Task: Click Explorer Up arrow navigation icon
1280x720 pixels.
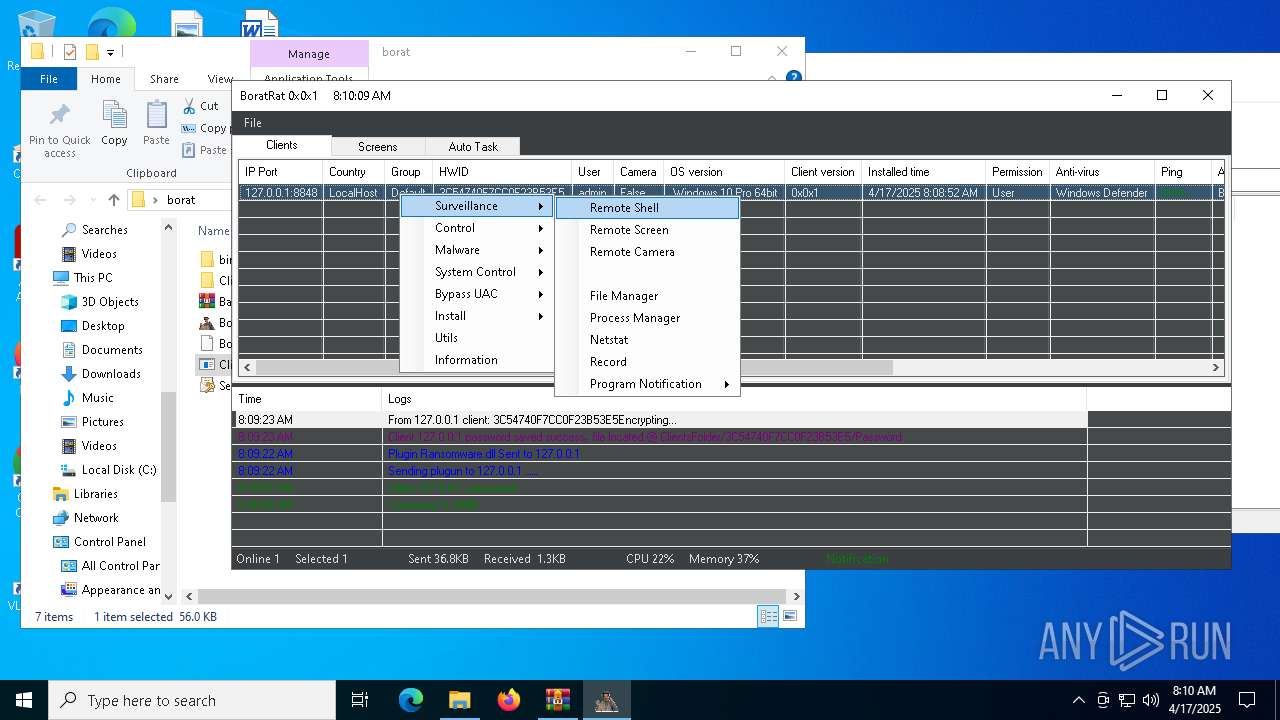Action: click(x=114, y=200)
